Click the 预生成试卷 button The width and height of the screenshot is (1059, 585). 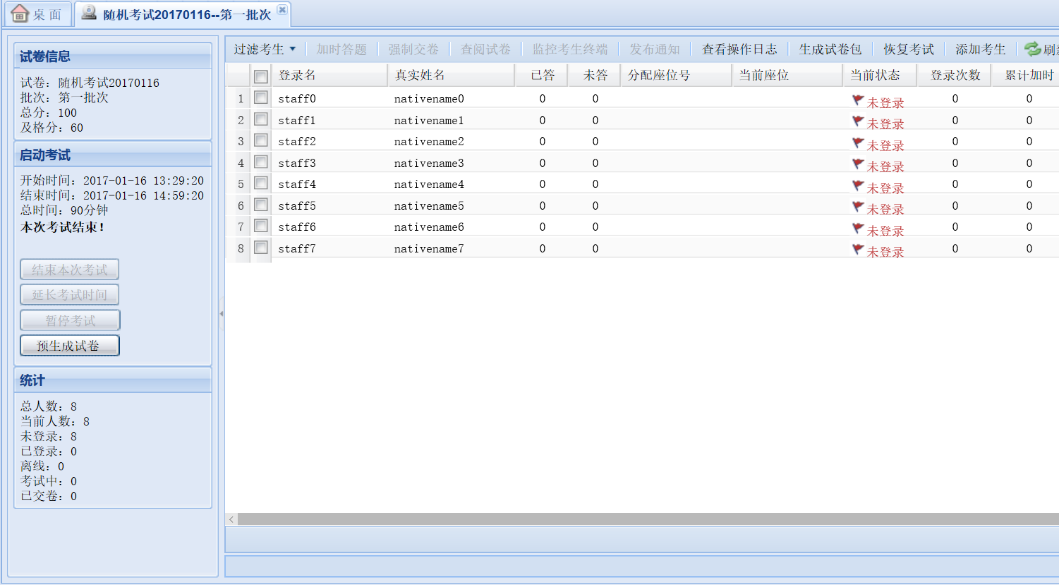pyautogui.click(x=69, y=346)
